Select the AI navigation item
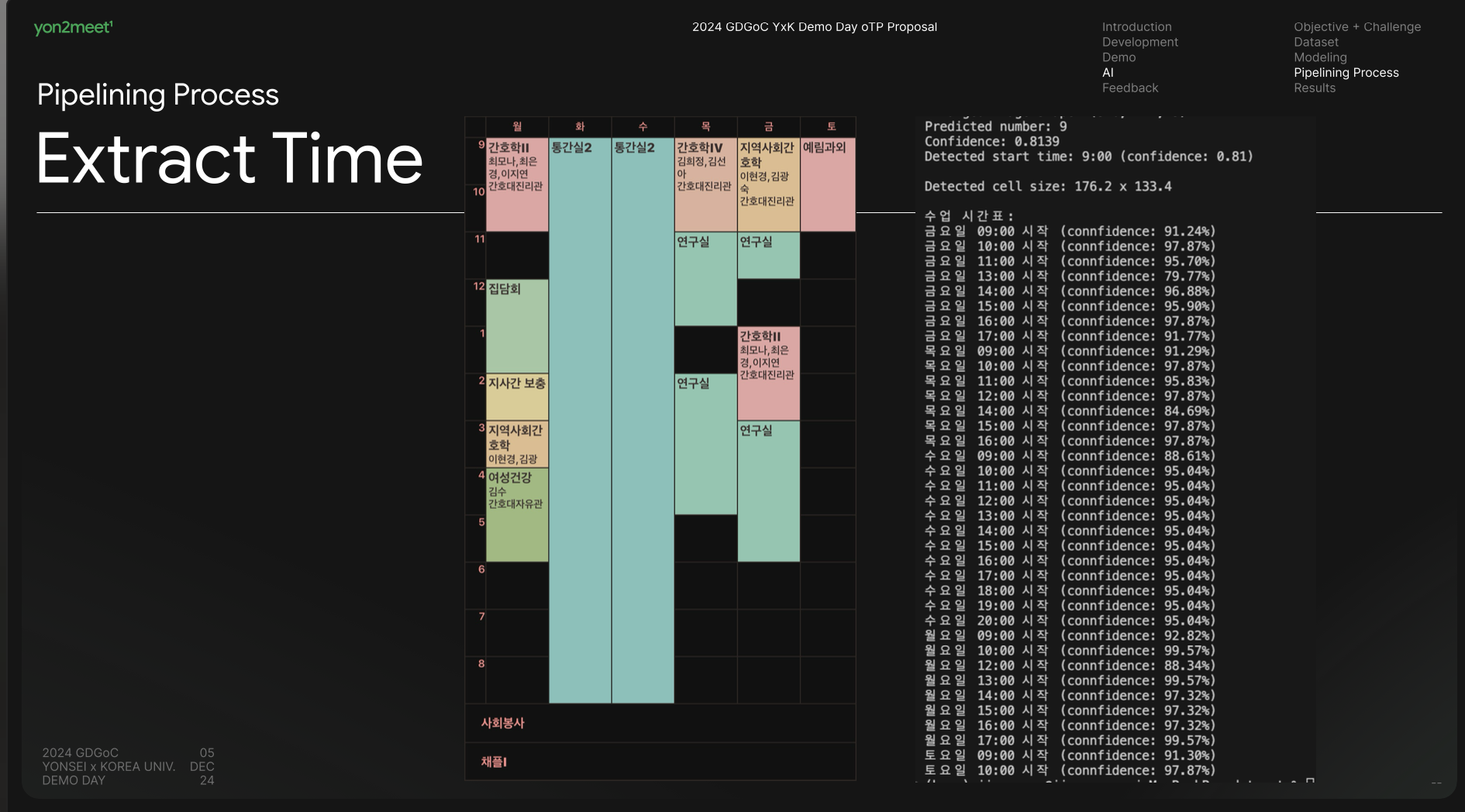This screenshot has width=1465, height=812. coord(1108,73)
